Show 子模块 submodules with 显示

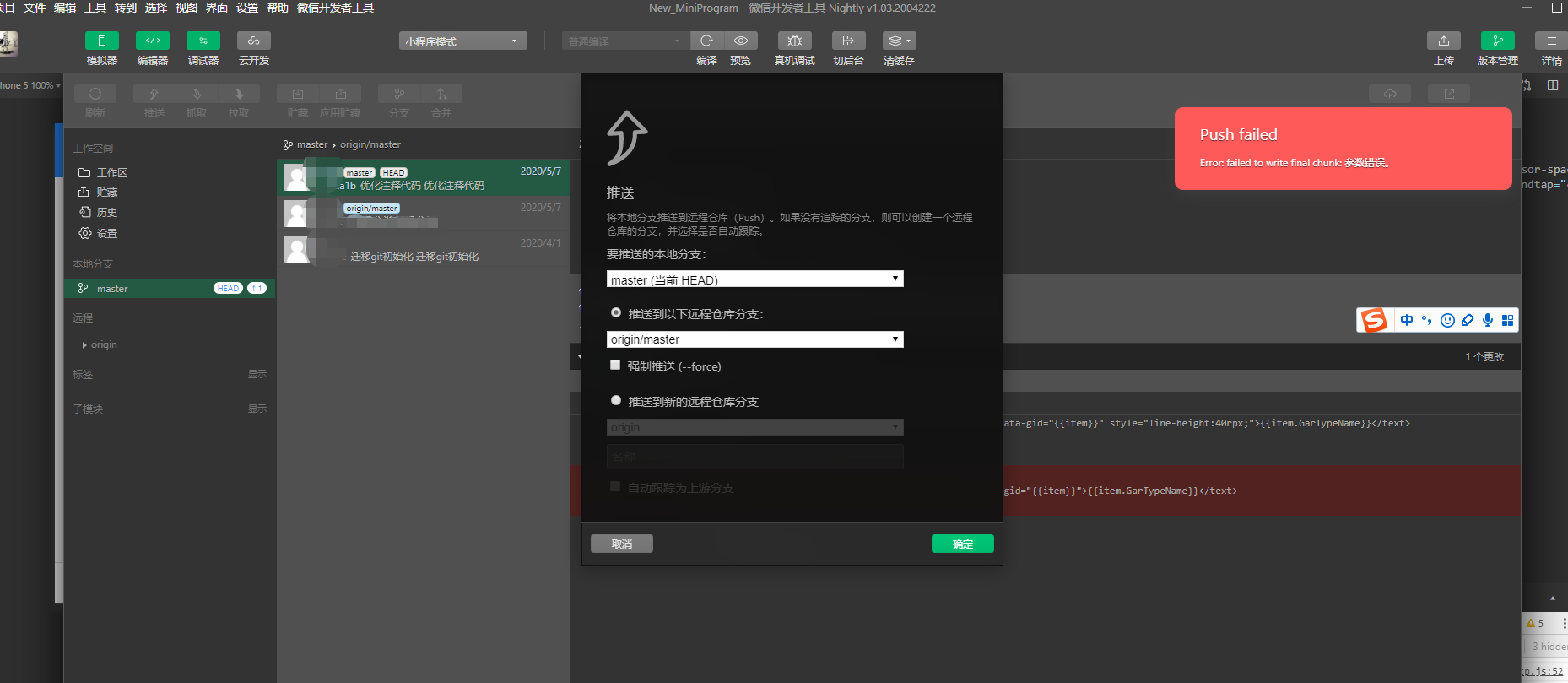(257, 409)
